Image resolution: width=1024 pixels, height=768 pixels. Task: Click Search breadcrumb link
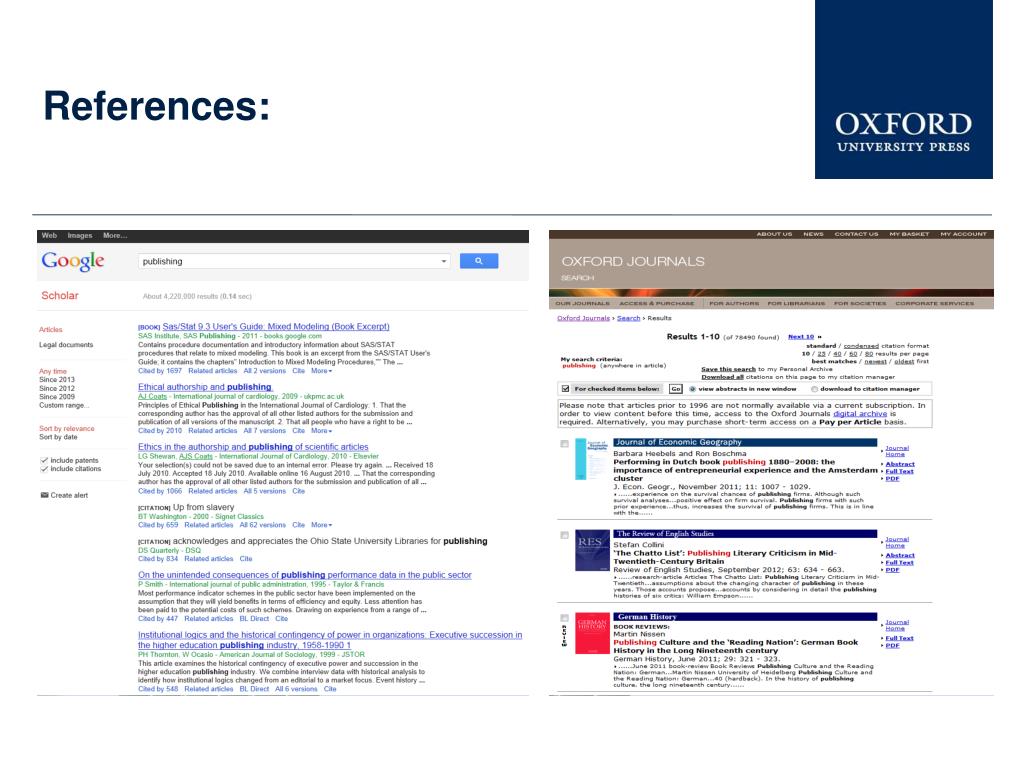(628, 318)
